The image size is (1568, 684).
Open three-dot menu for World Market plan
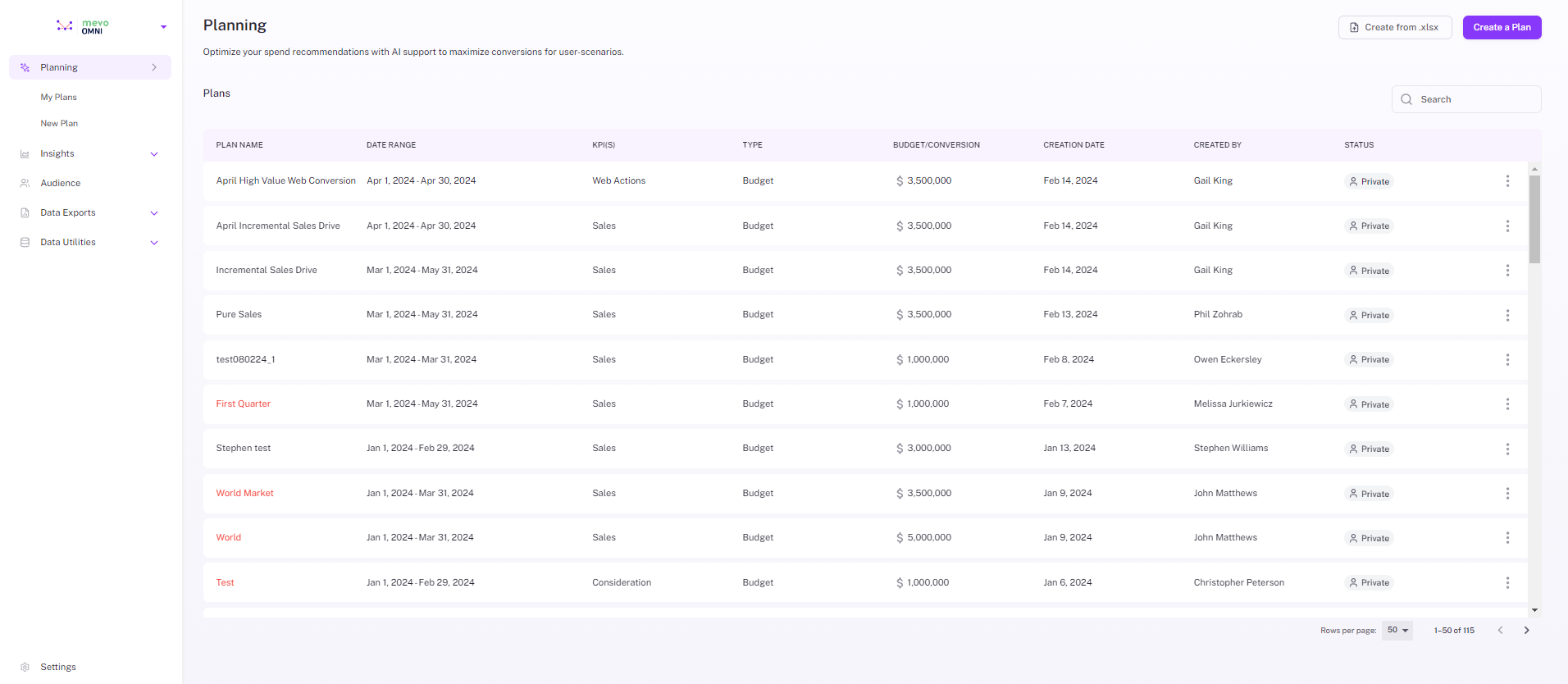[x=1507, y=494]
